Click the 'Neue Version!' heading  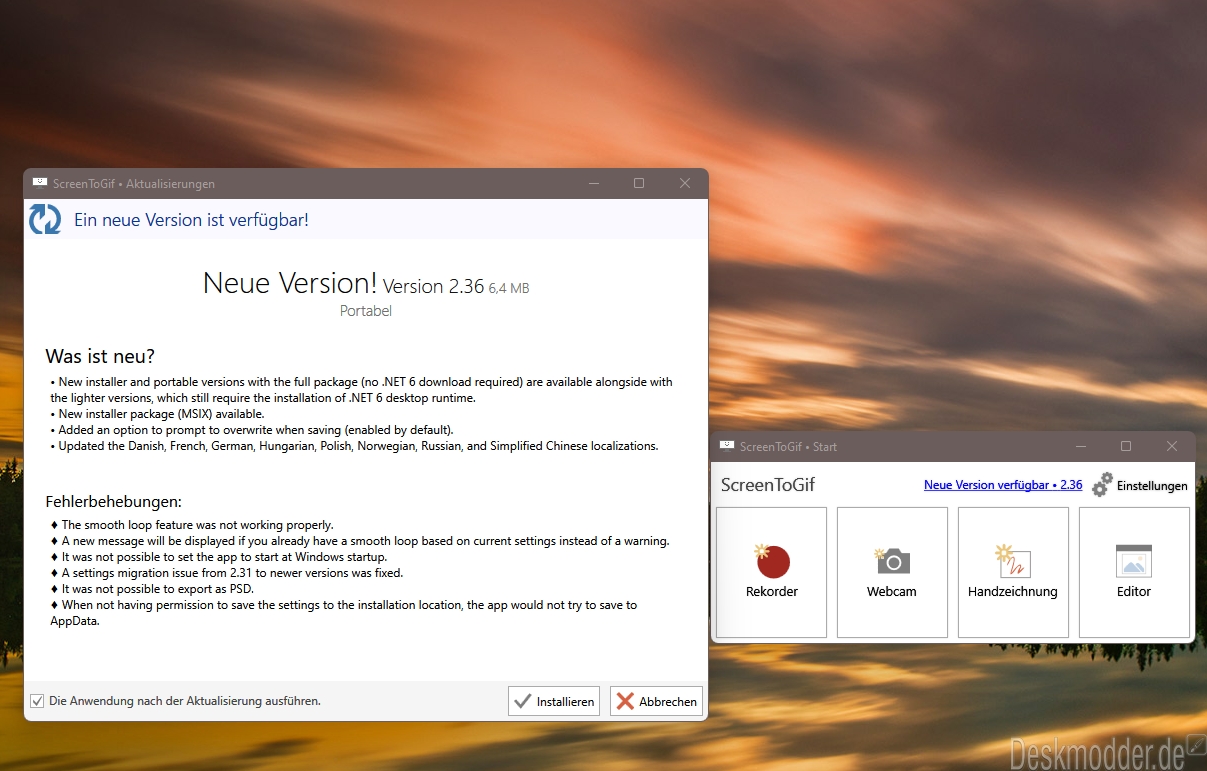pos(290,283)
